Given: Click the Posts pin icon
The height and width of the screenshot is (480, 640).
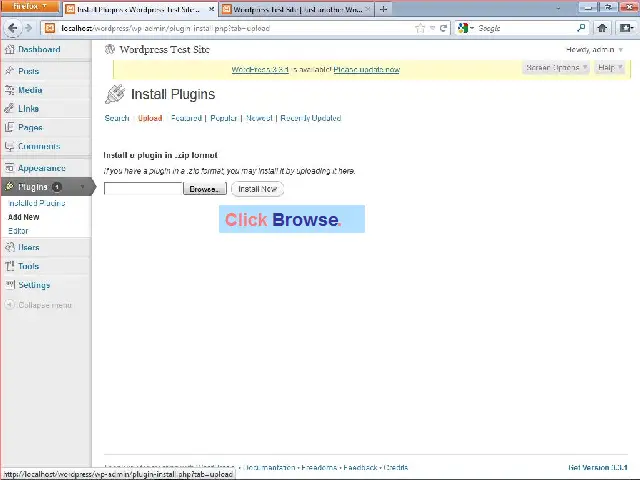Looking at the screenshot, I should pos(9,71).
